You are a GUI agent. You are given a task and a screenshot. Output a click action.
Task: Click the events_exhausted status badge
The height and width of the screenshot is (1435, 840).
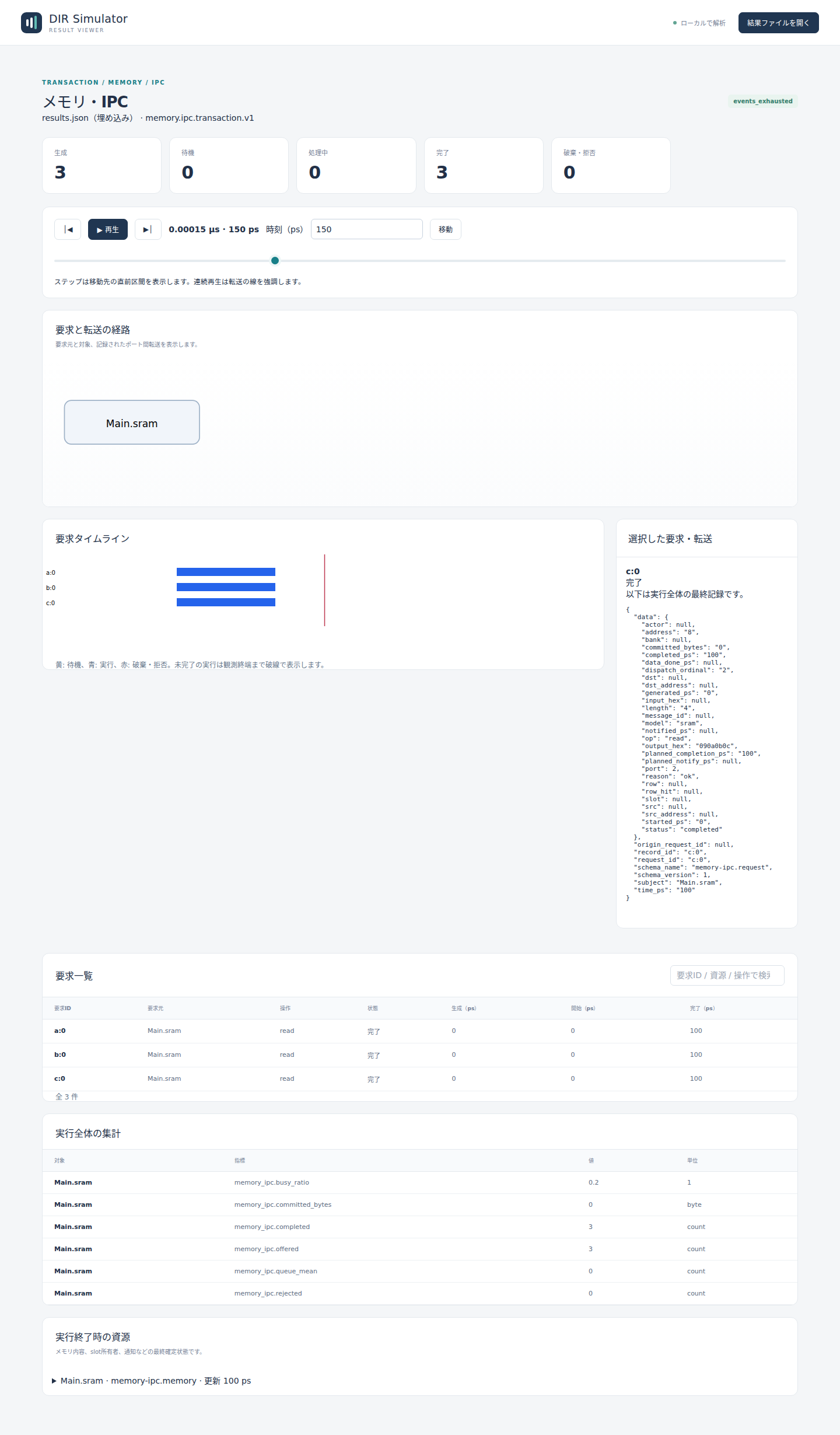coord(763,102)
